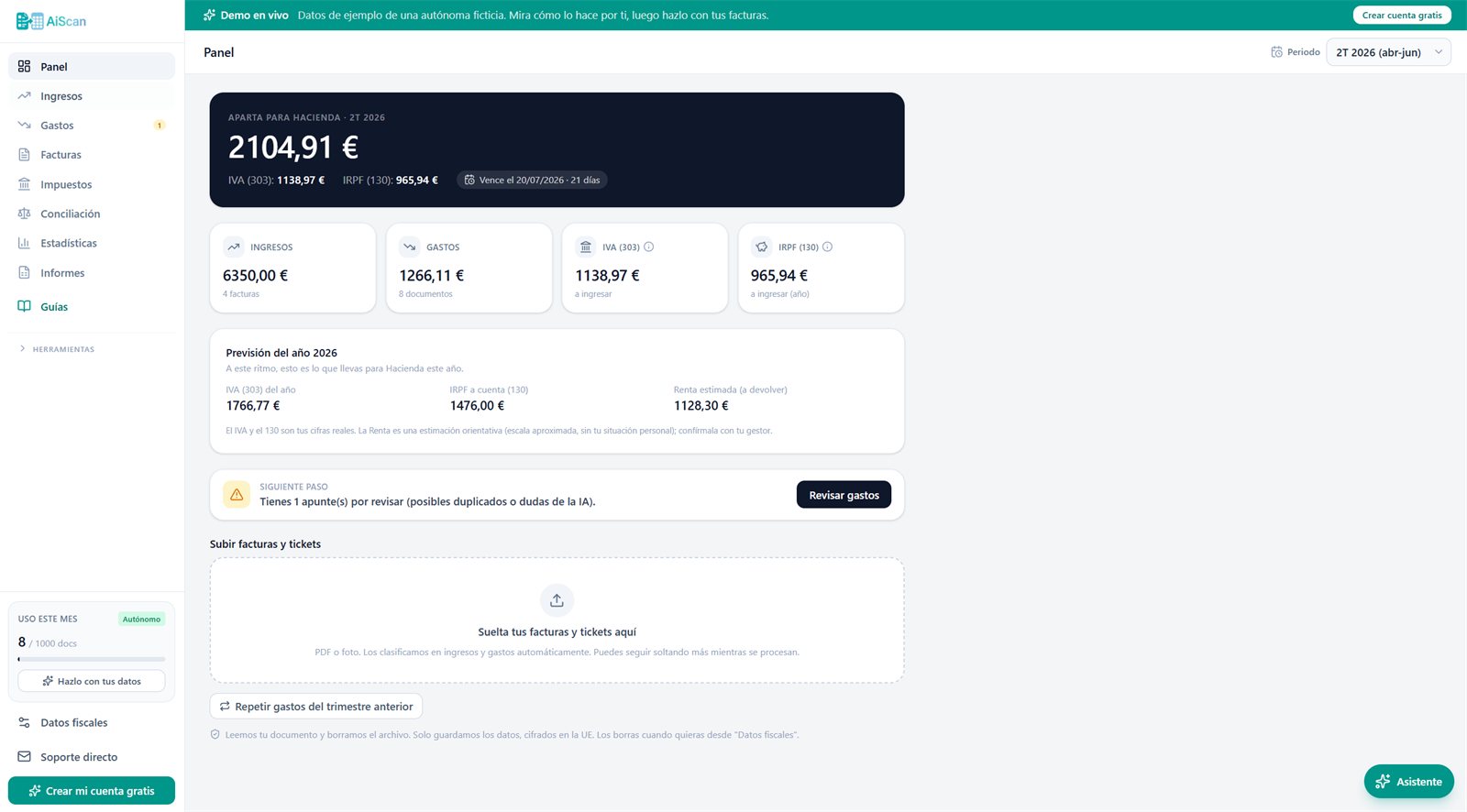Click the info icon next to IVA (303)
Viewport: 1467px width, 812px height.
pos(649,247)
